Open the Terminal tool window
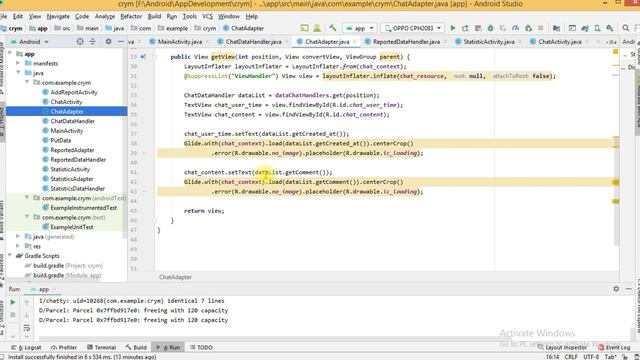This screenshot has width=640, height=360. pyautogui.click(x=102, y=347)
